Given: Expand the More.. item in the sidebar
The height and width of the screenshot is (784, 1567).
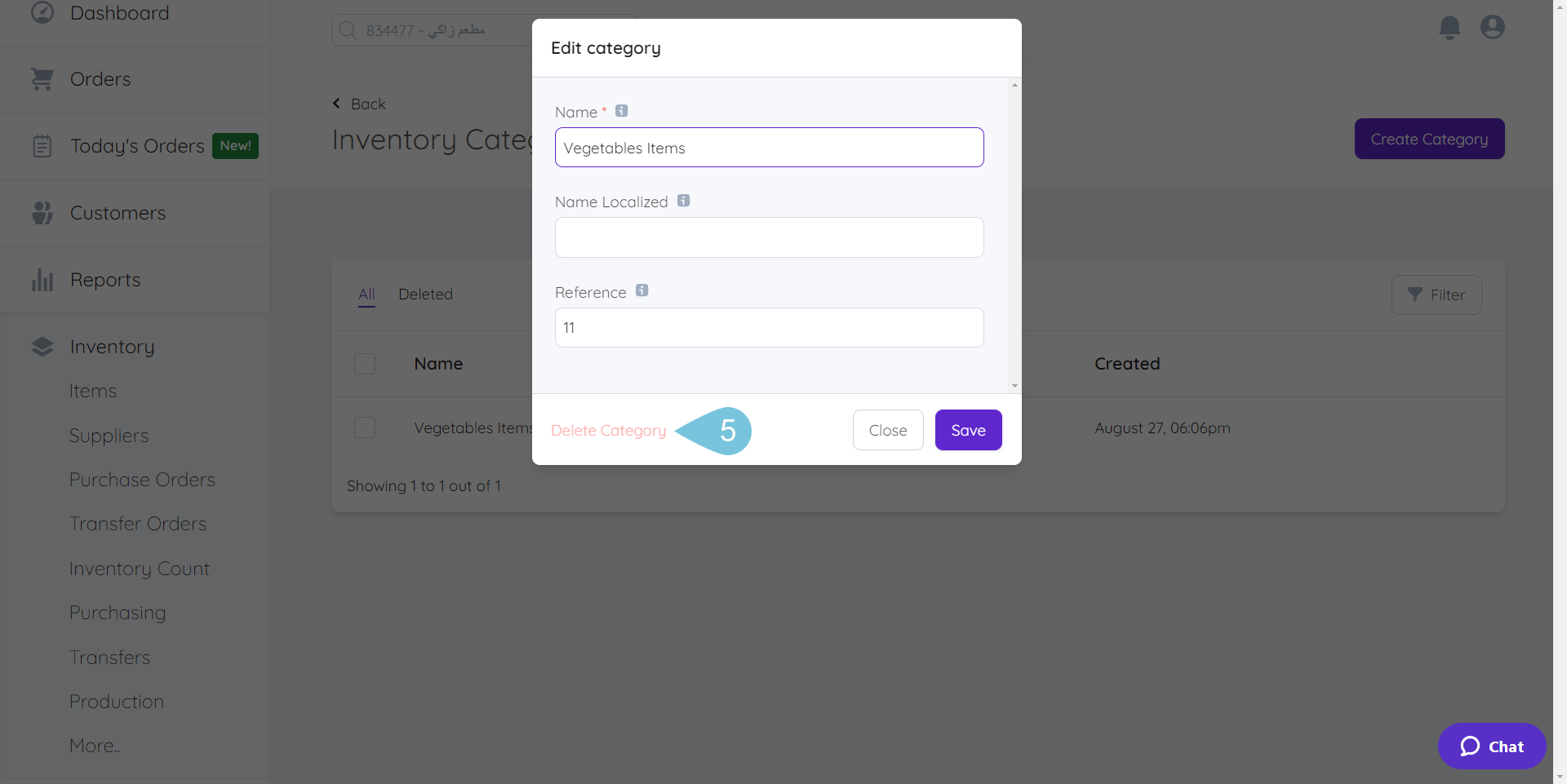Looking at the screenshot, I should pyautogui.click(x=94, y=745).
